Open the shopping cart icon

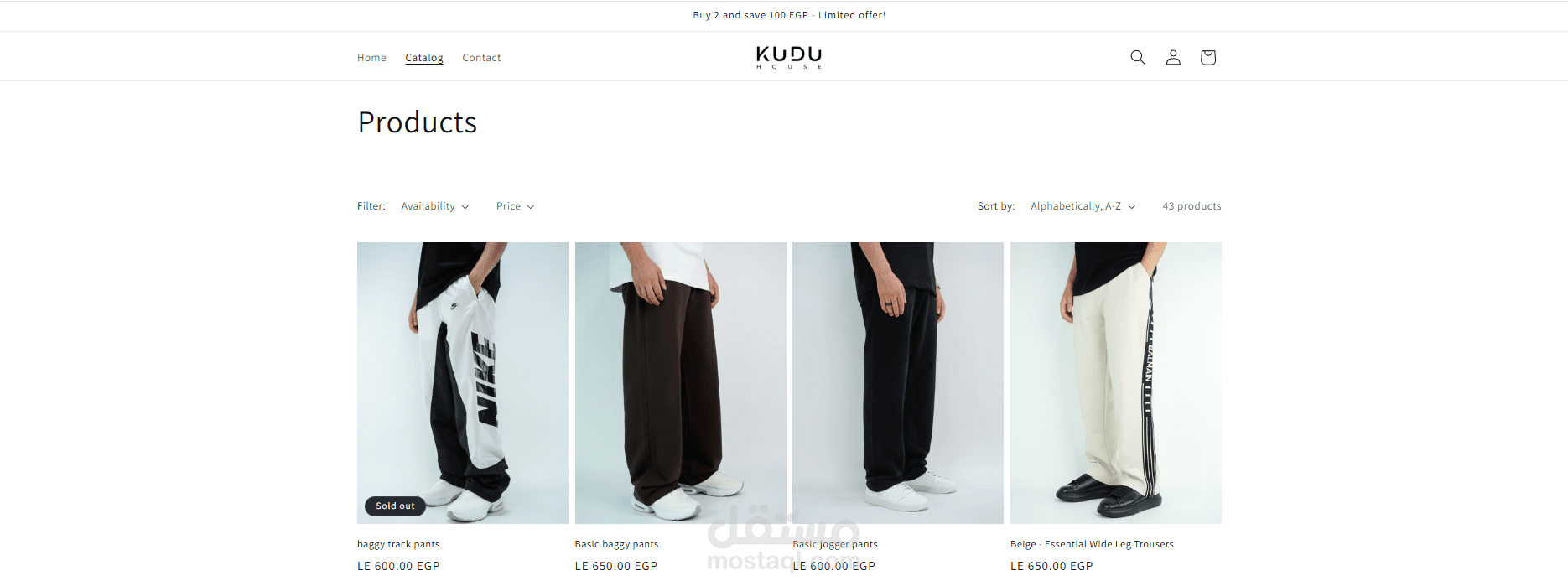point(1207,57)
